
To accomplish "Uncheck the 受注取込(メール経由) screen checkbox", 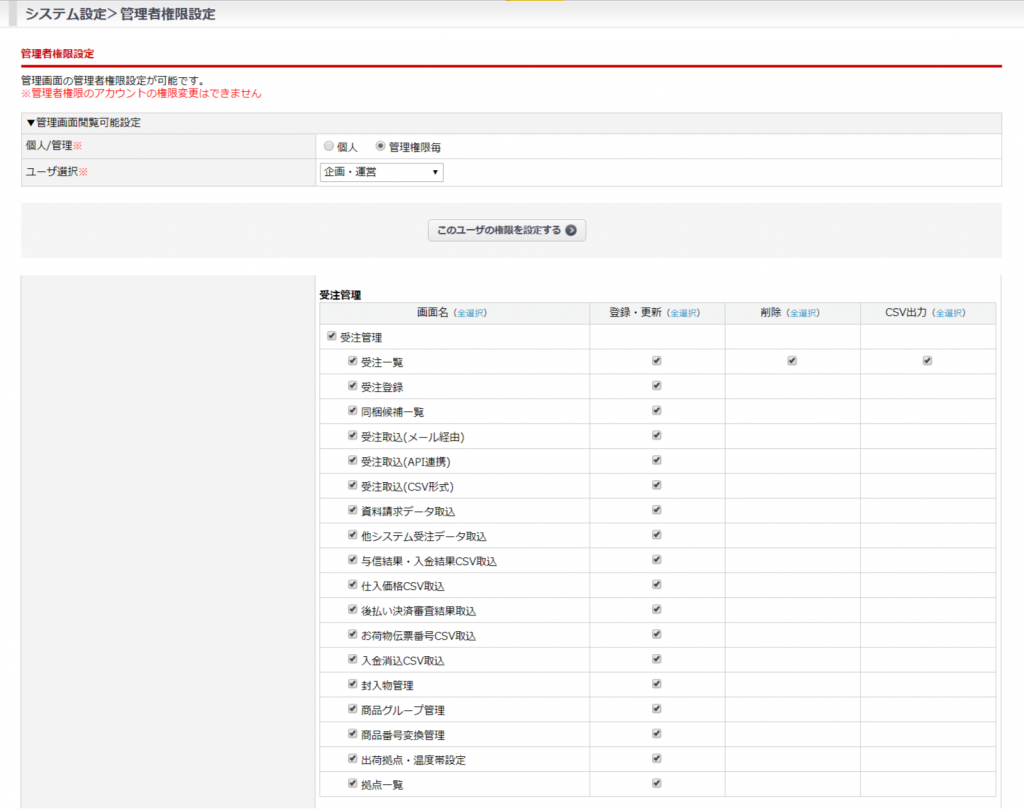I will [x=353, y=436].
